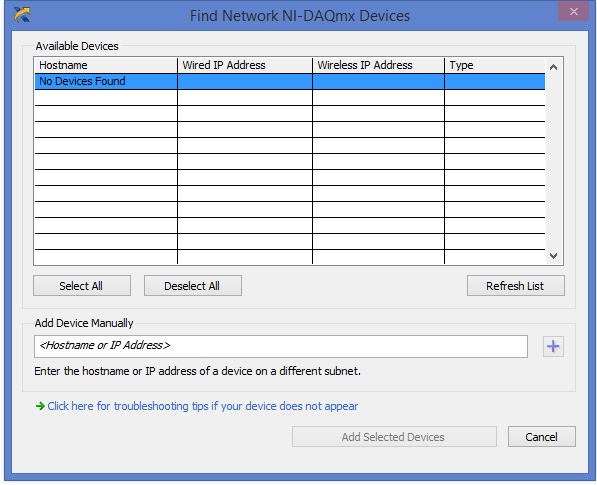Click the blue plus icon to add device

(x=553, y=346)
